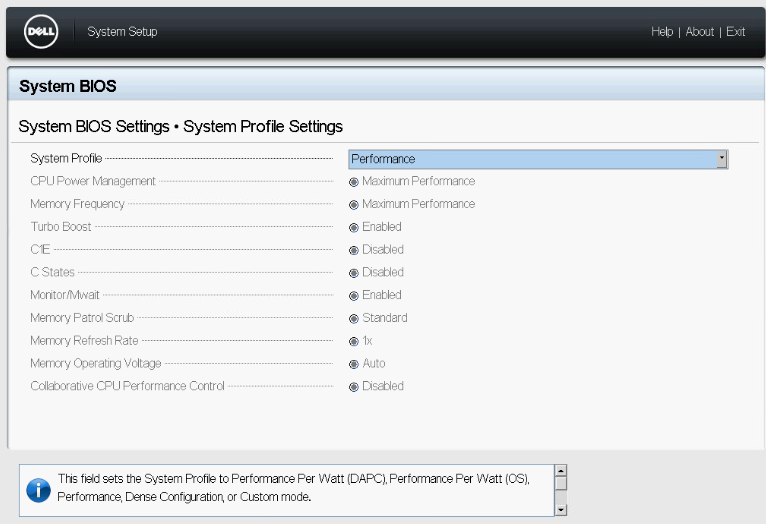The image size is (766, 524).
Task: Click the blue information icon
Action: pos(39,490)
